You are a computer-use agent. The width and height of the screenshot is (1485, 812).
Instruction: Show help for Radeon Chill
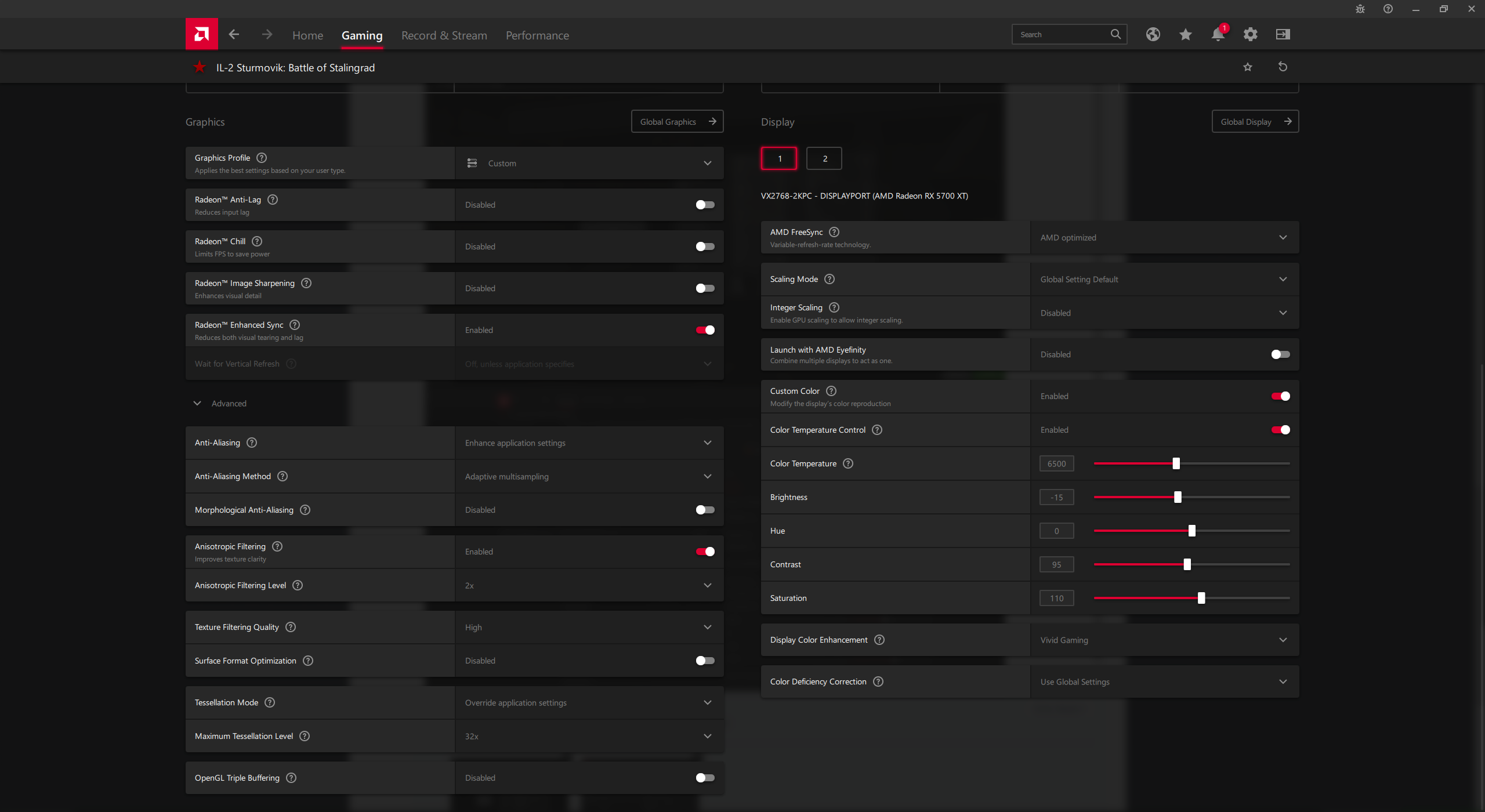[257, 241]
